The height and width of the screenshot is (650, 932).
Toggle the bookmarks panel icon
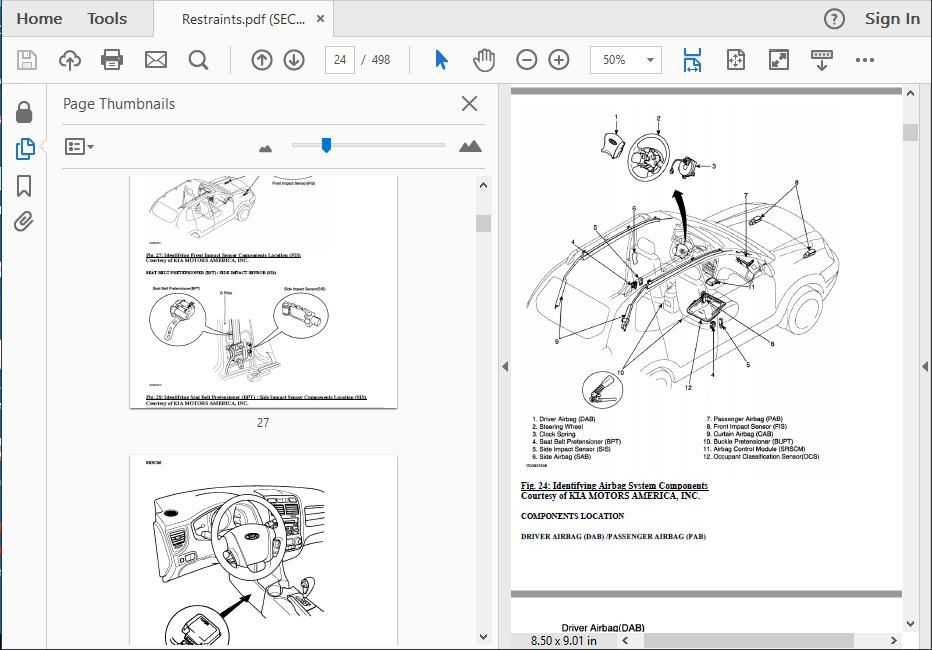24,186
